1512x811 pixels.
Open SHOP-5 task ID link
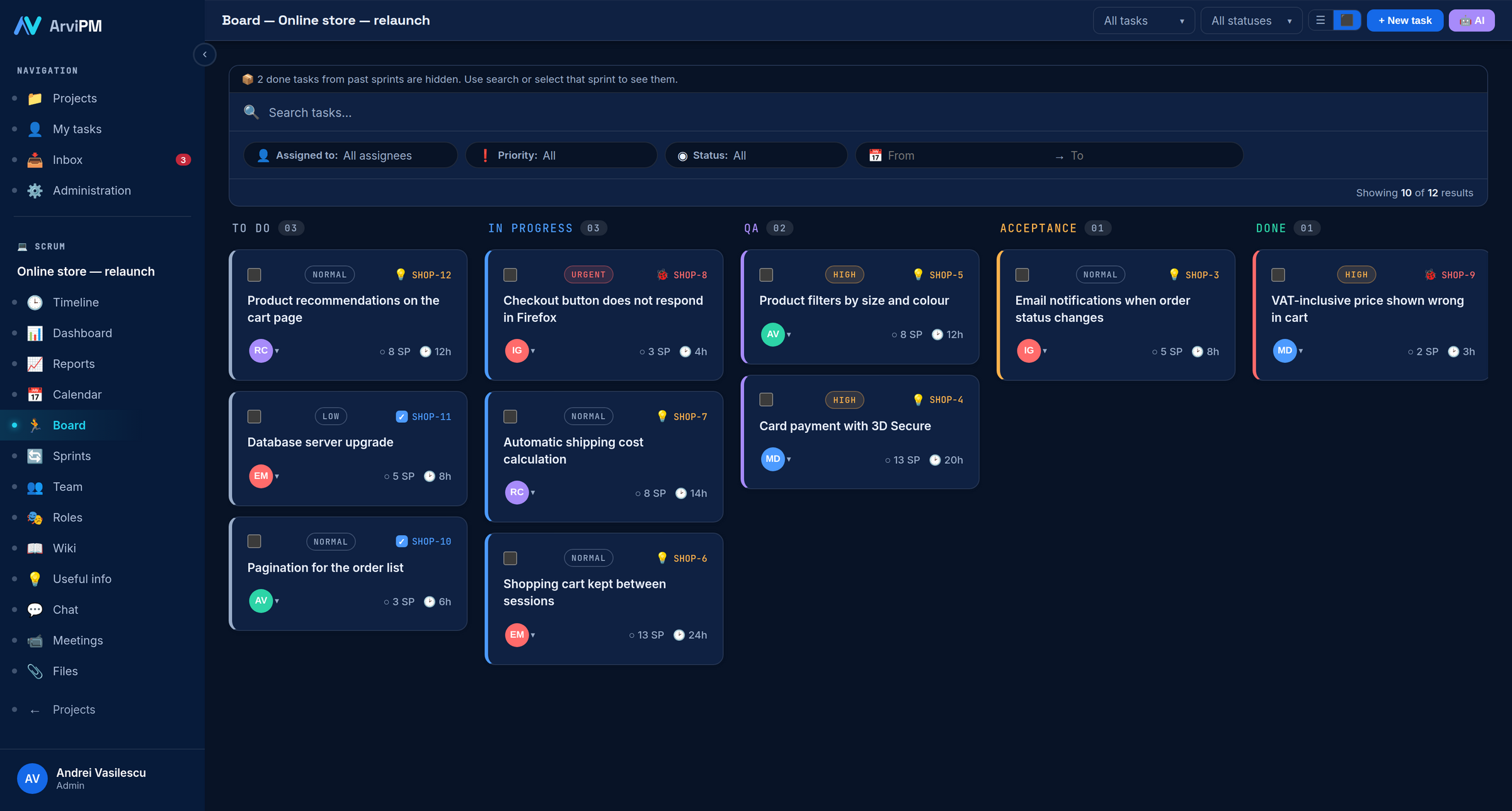946,275
